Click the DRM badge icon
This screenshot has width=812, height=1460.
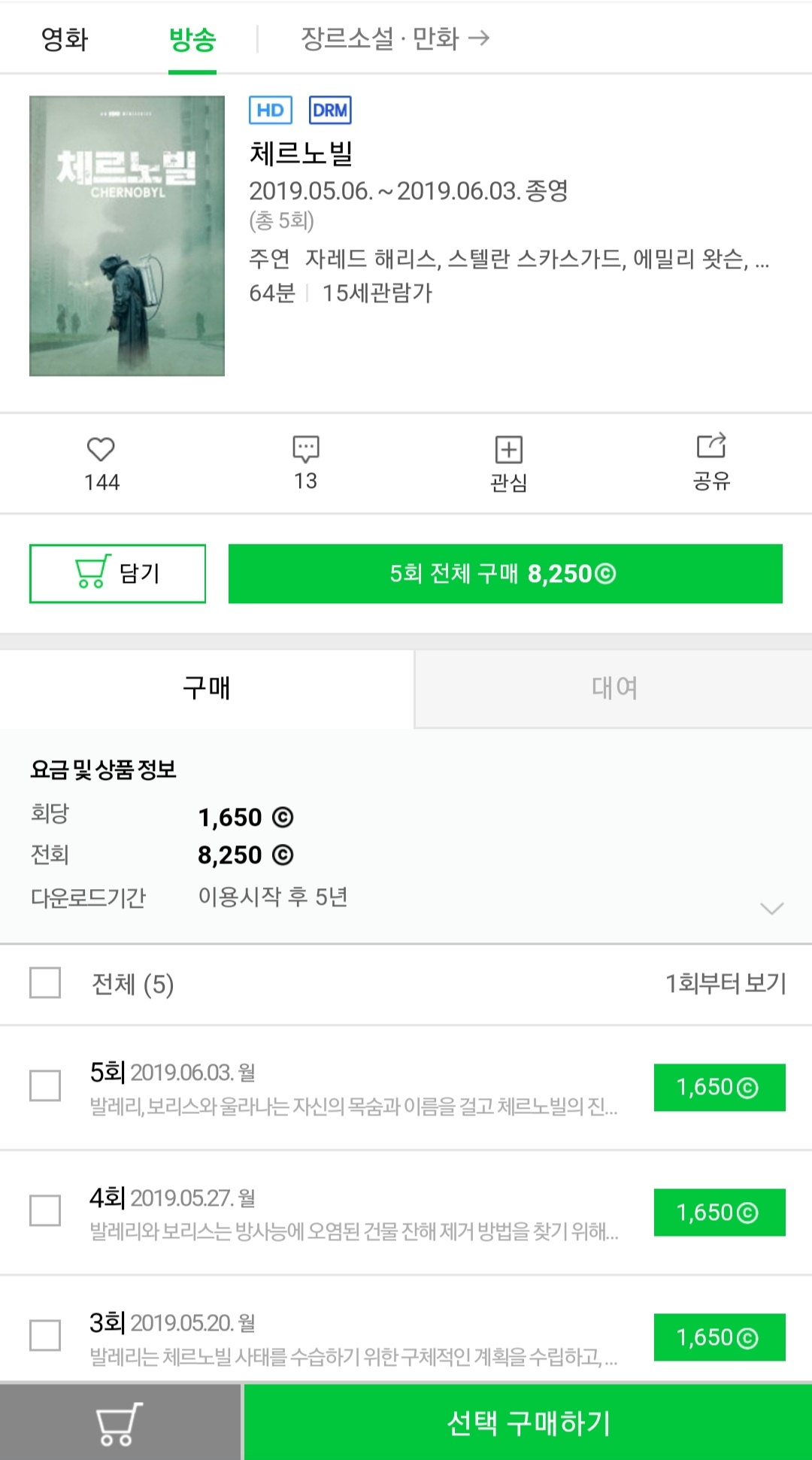(330, 111)
